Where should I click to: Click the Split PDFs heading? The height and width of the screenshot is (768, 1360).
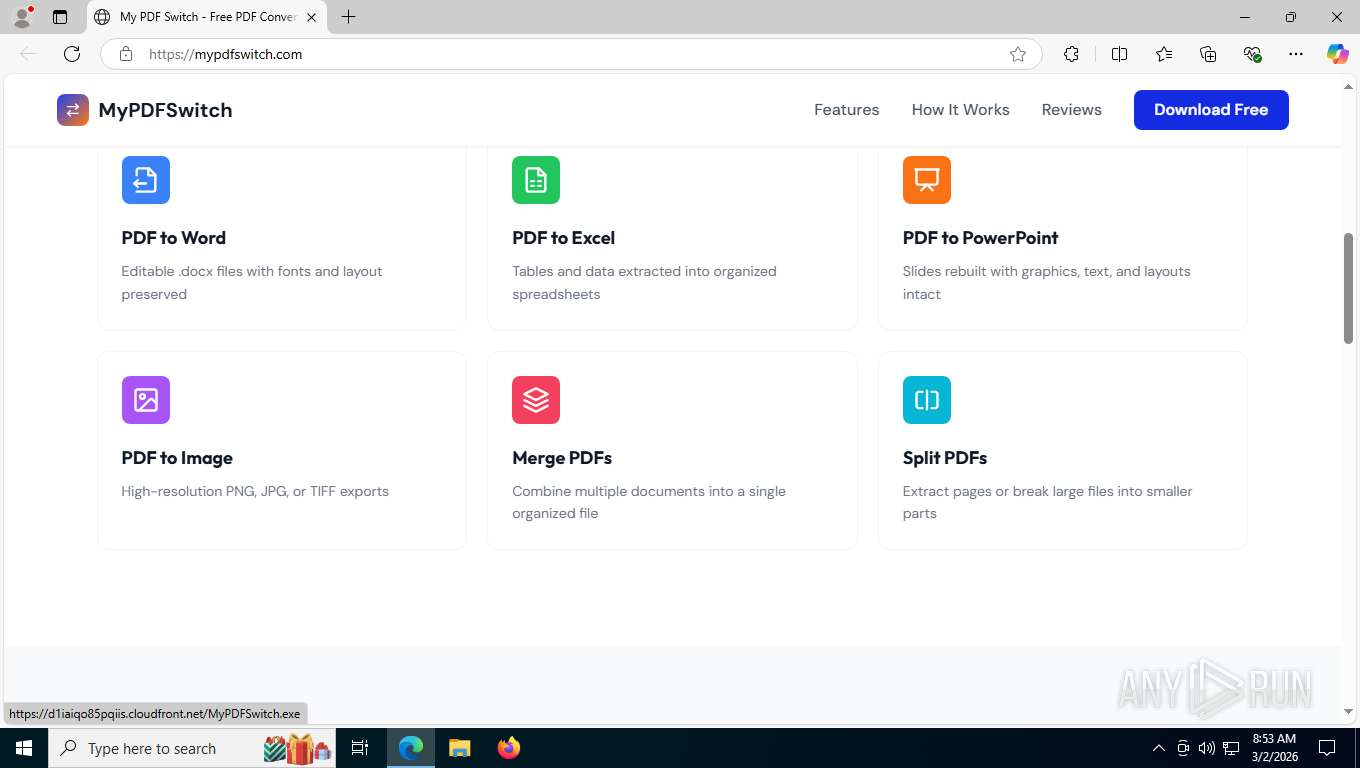pyautogui.click(x=945, y=458)
